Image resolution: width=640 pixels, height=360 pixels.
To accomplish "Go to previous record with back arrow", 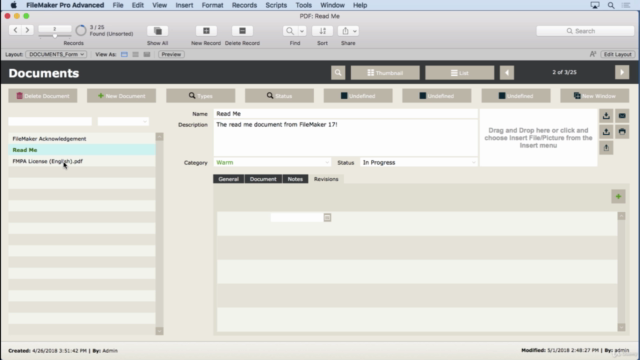I will [x=16, y=30].
